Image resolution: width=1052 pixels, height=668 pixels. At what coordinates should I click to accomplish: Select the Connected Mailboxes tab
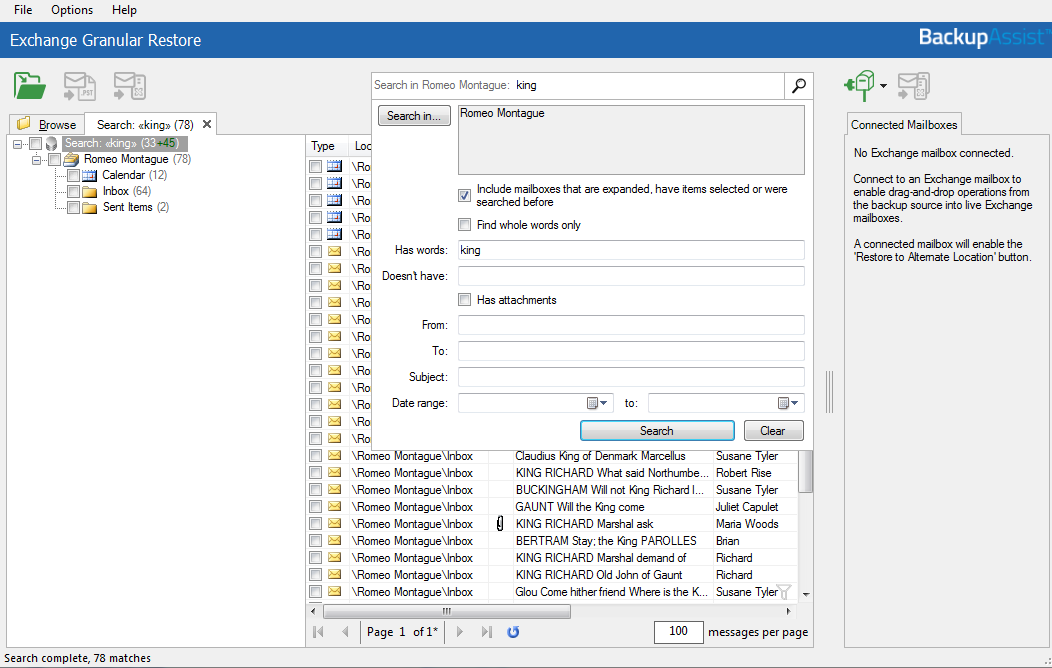click(904, 125)
